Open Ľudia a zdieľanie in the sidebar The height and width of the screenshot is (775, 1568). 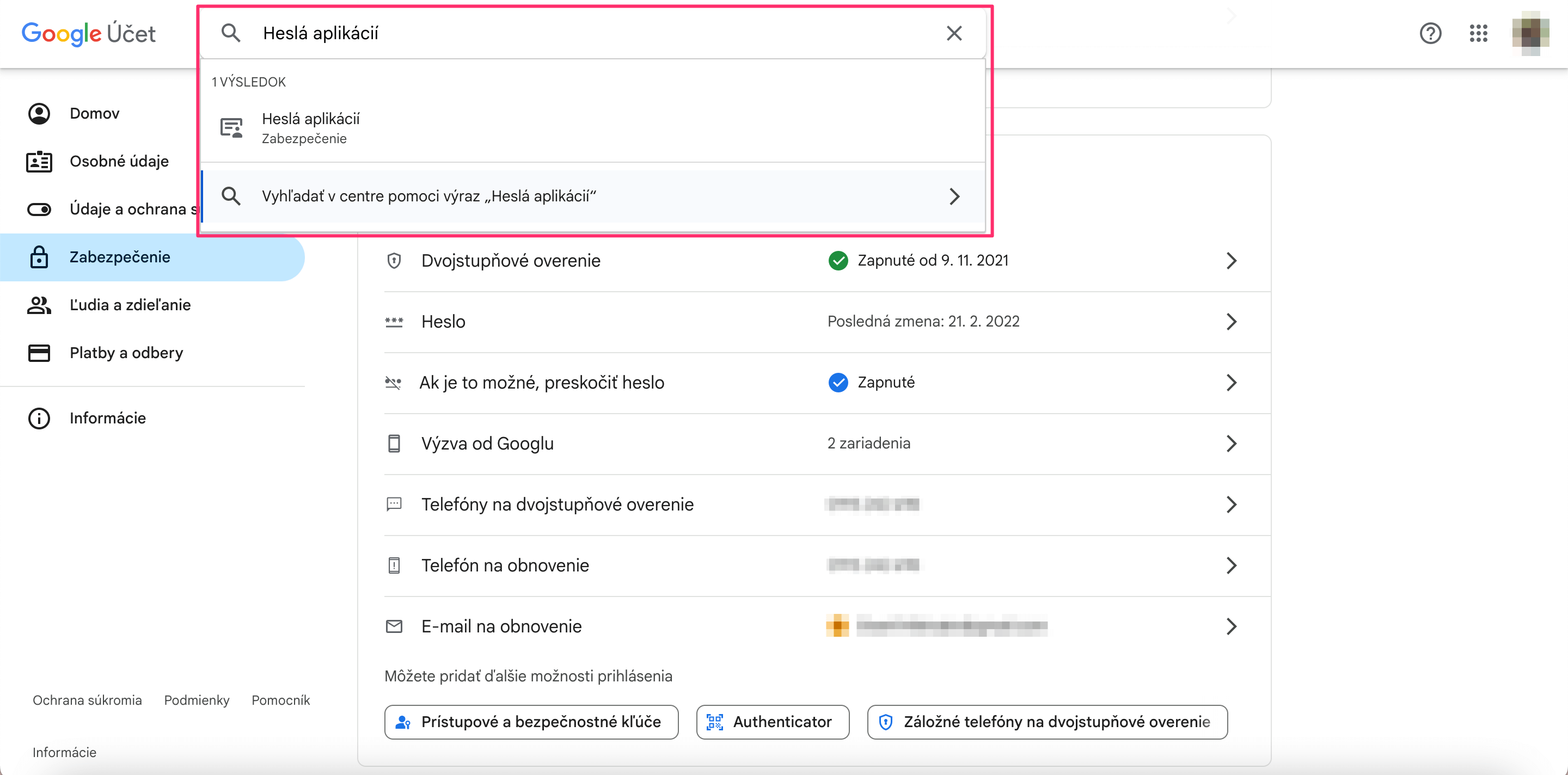(x=152, y=305)
